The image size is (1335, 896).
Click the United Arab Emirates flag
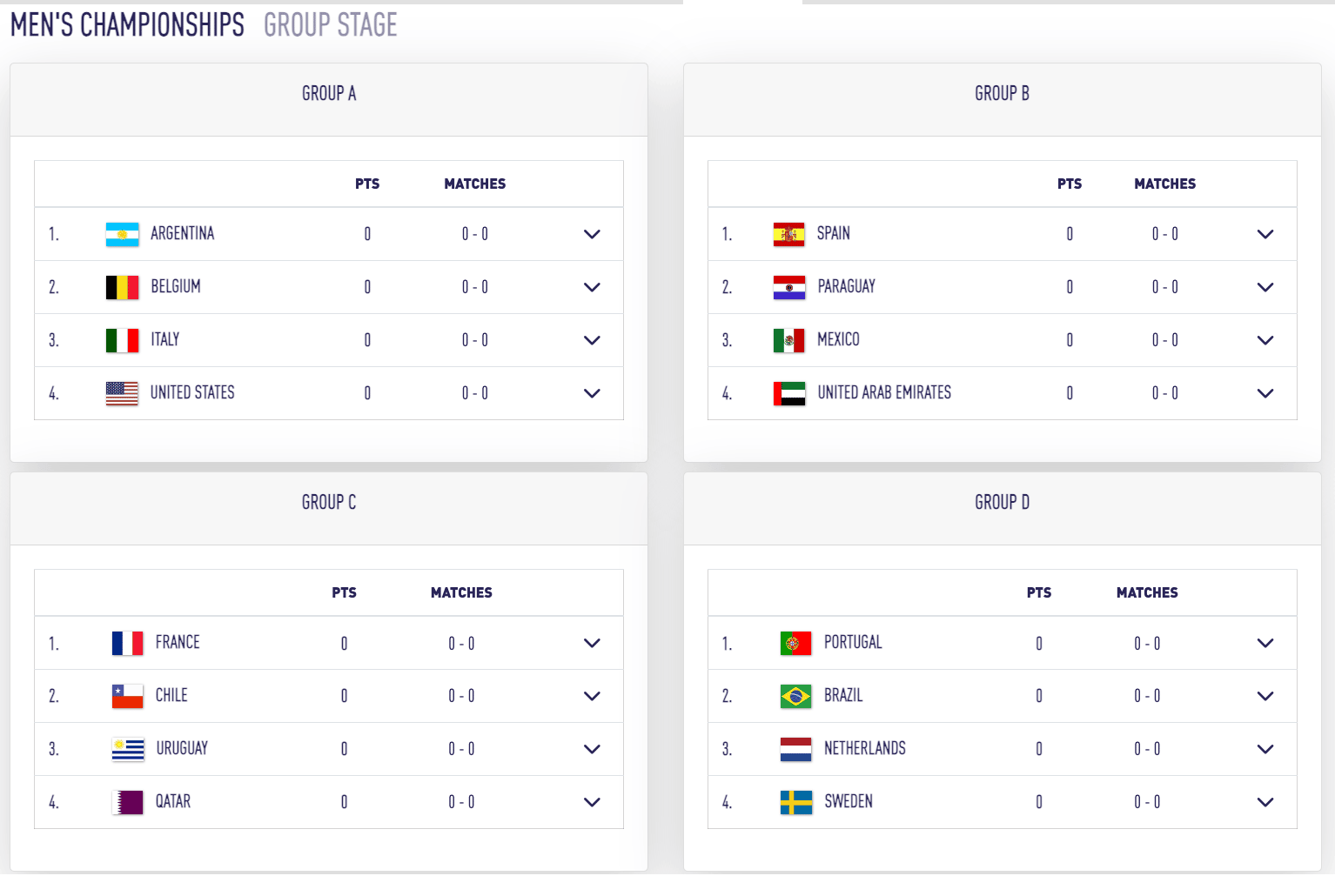tap(788, 393)
